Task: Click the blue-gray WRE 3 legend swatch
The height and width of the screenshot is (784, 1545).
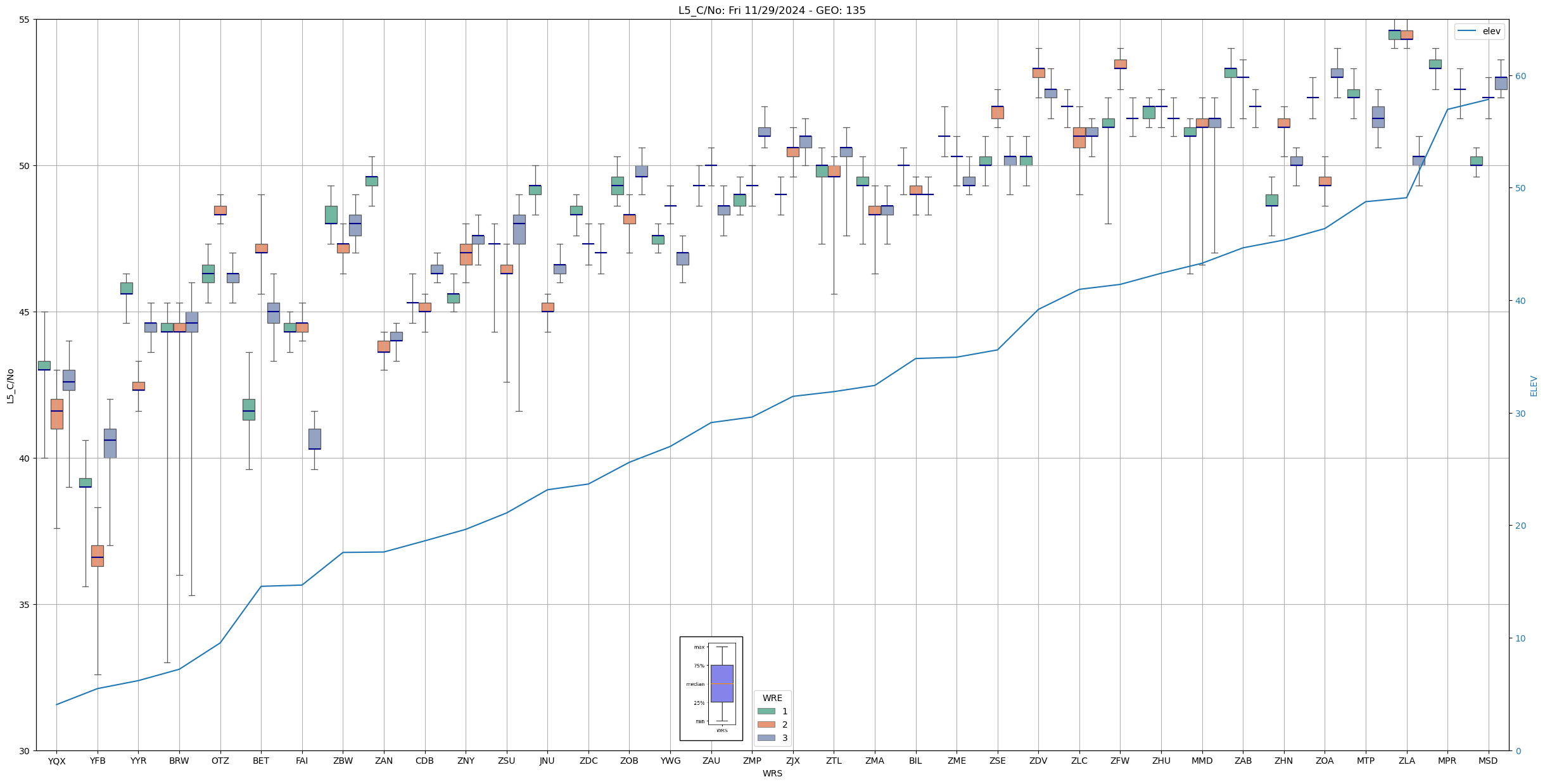Action: [766, 738]
